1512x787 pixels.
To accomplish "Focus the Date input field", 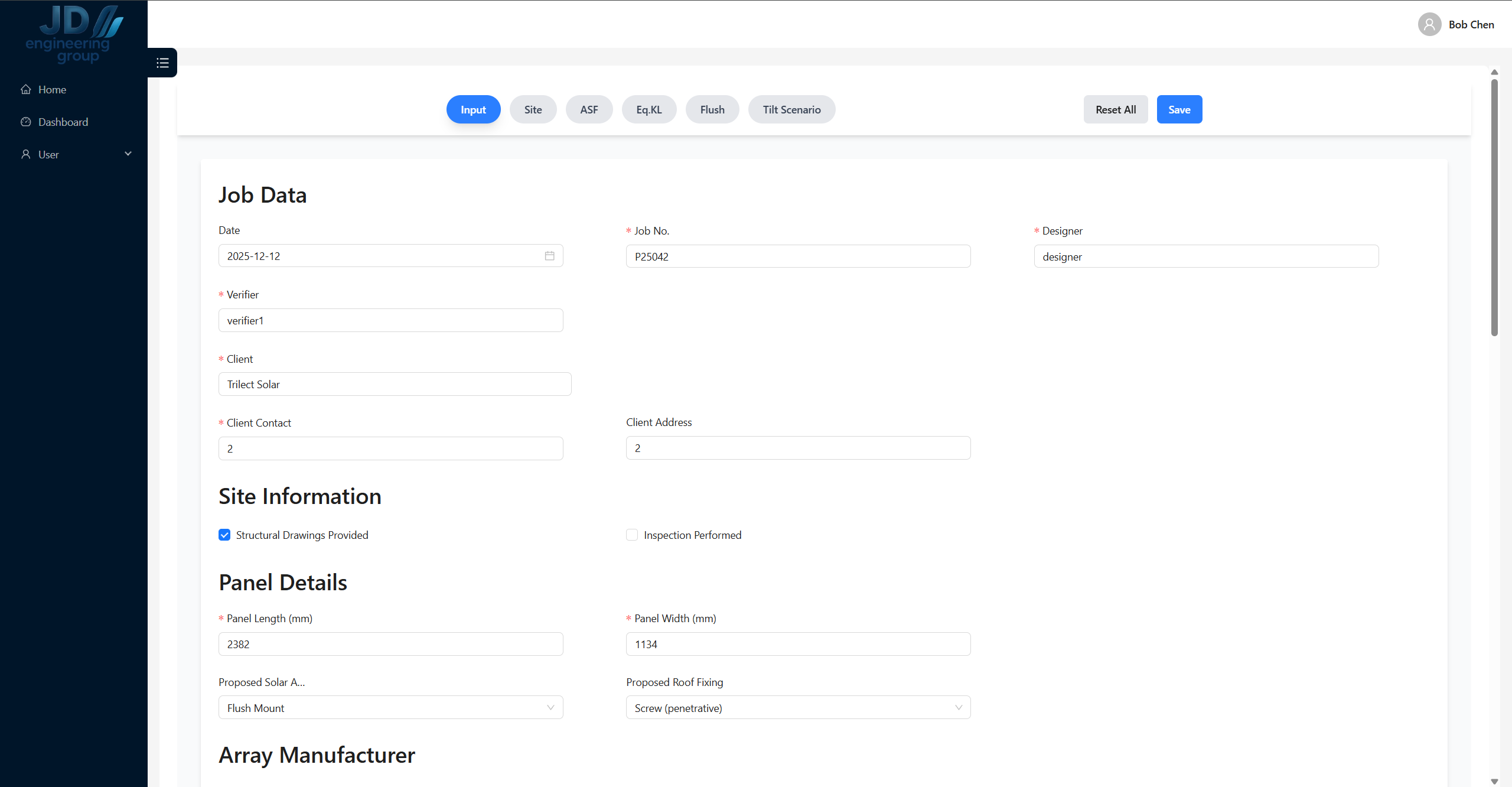I will pos(391,256).
